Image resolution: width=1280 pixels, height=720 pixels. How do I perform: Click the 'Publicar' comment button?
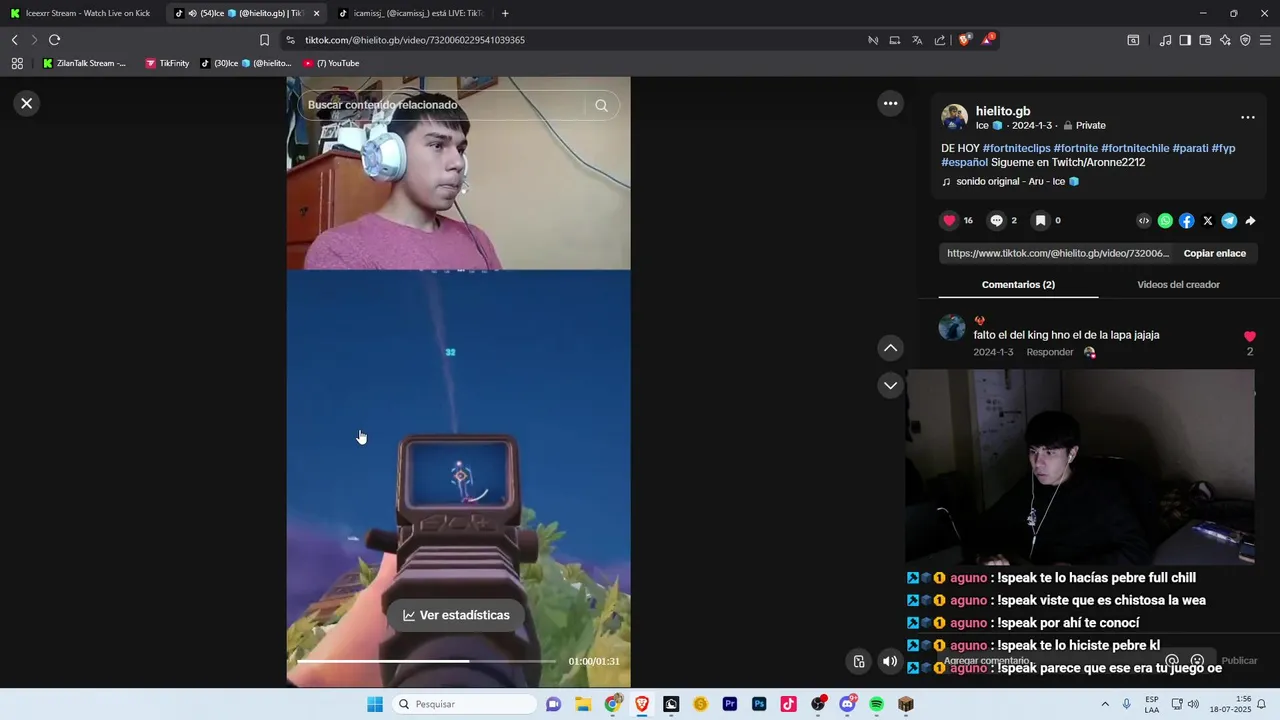(x=1239, y=661)
